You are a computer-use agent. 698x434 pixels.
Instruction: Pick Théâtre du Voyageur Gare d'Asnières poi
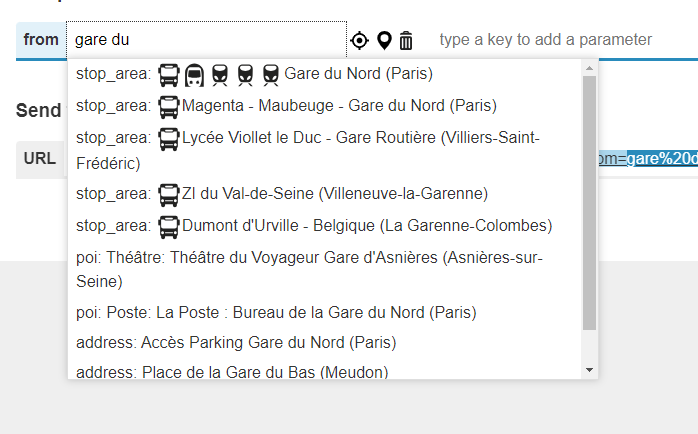(x=325, y=269)
